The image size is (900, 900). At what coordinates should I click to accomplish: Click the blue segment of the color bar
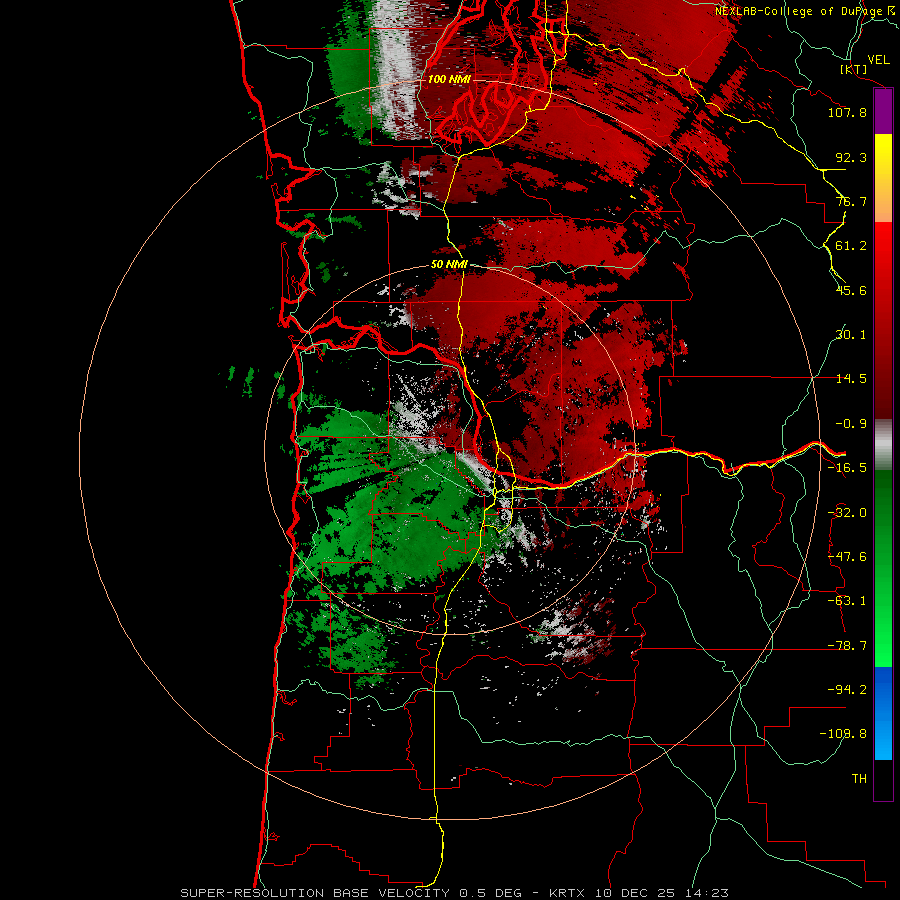[x=883, y=713]
